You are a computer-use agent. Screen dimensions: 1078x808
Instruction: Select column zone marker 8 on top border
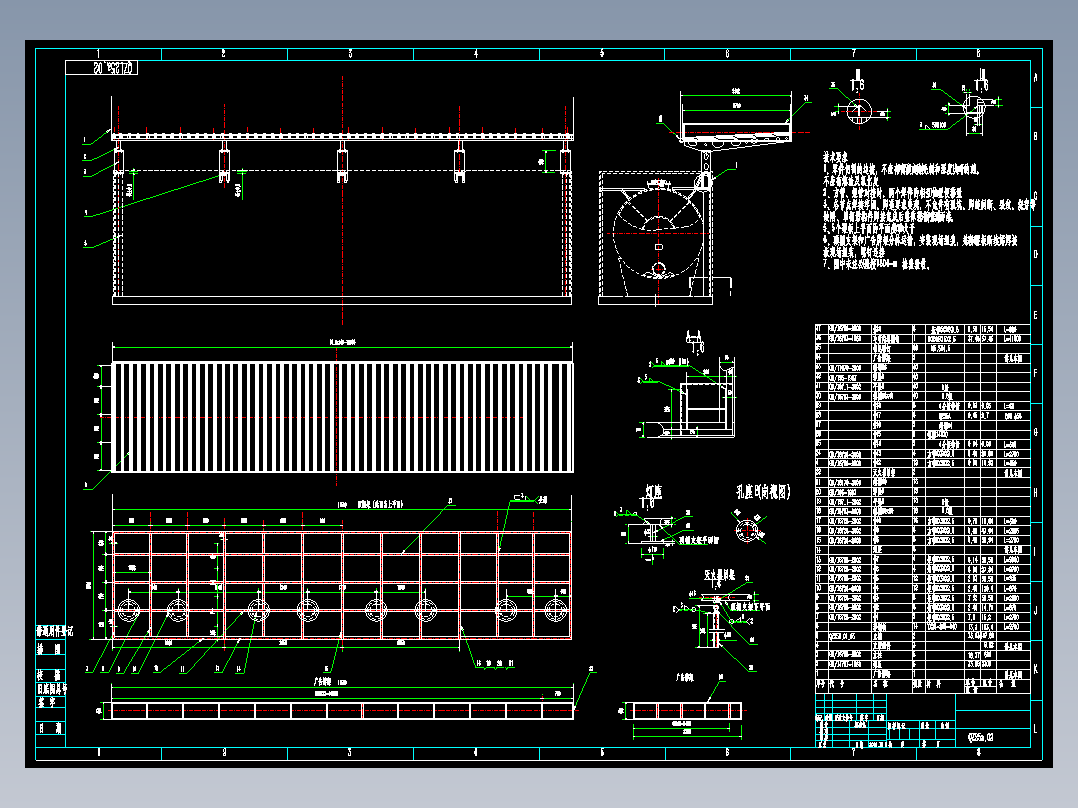tap(978, 54)
